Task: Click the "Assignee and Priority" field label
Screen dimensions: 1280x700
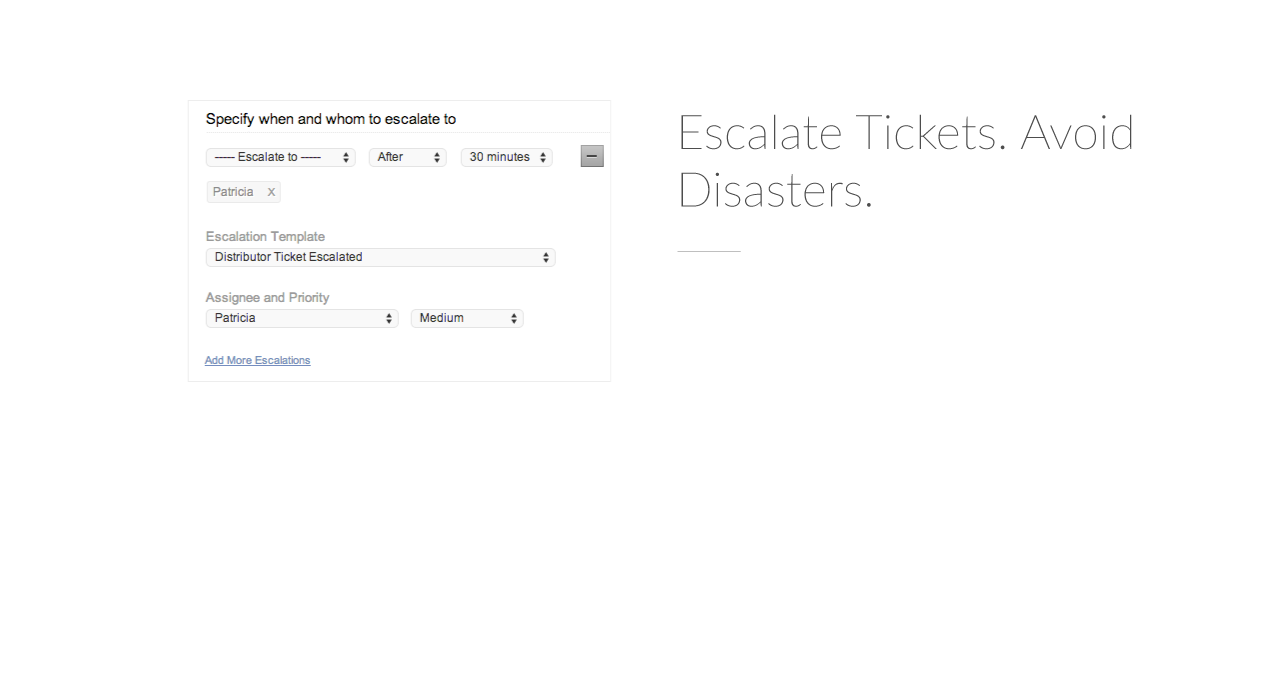Action: point(267,298)
